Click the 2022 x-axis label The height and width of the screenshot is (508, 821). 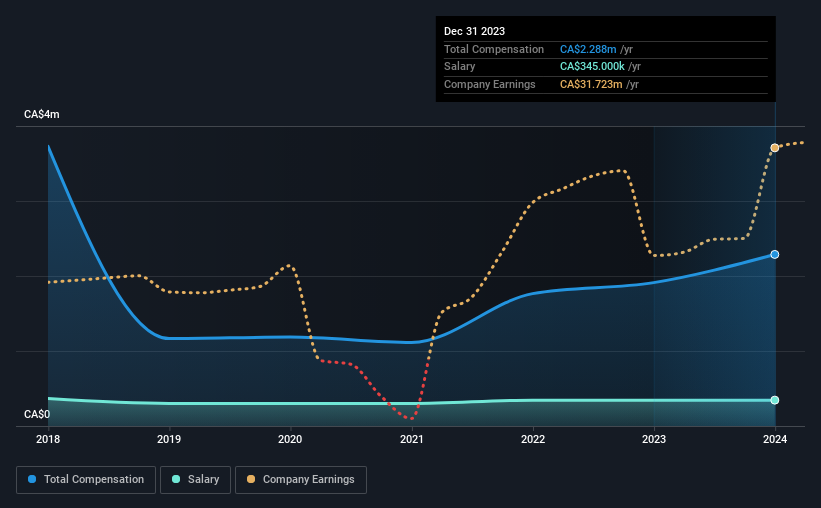tap(532, 439)
